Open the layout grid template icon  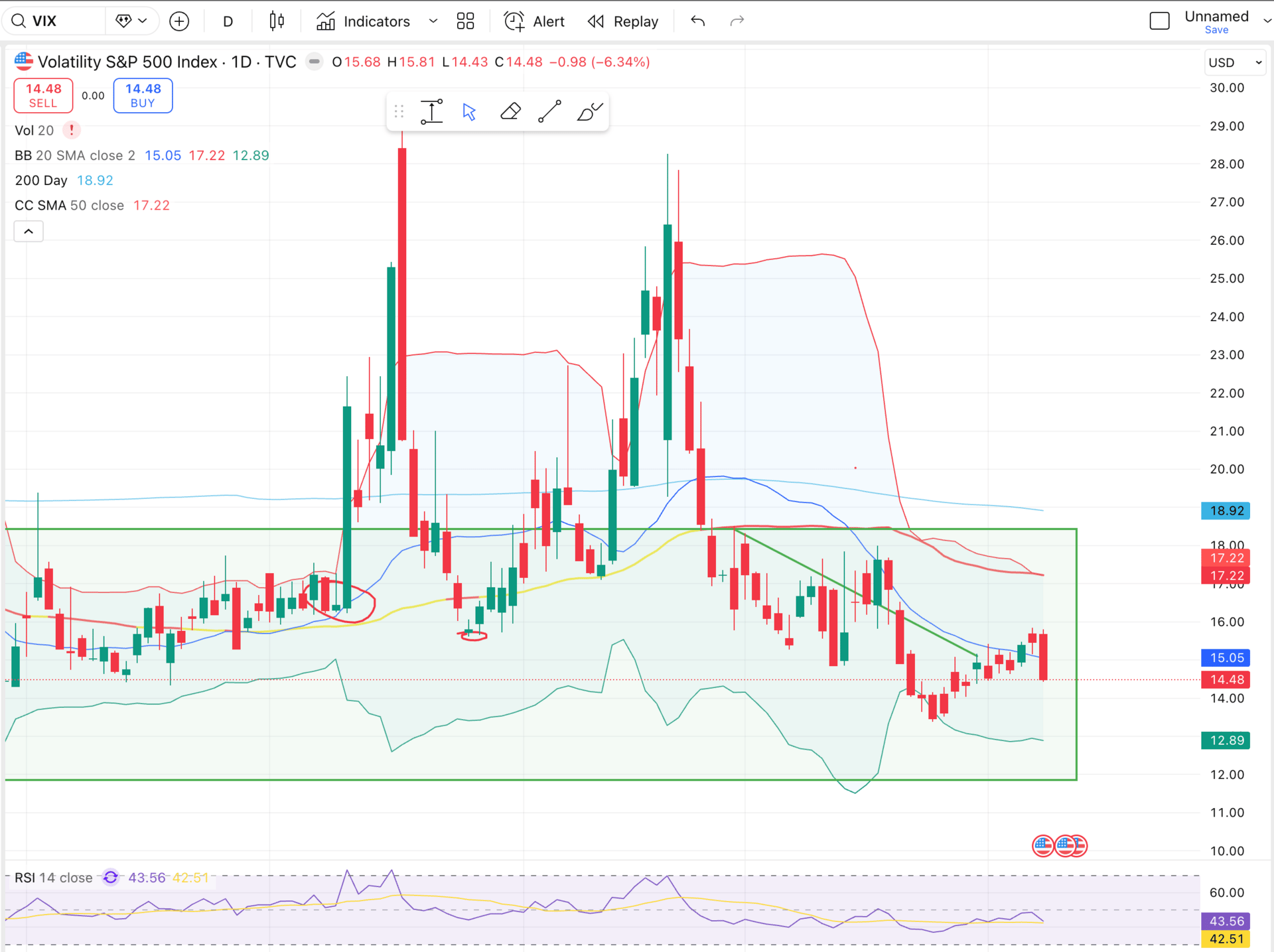coord(465,21)
